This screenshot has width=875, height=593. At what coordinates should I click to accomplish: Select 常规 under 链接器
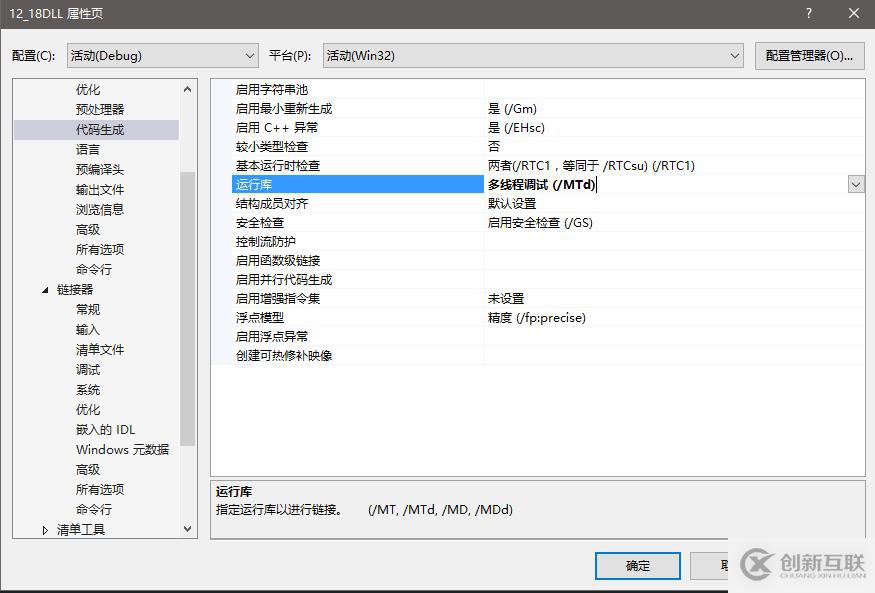(x=88, y=310)
